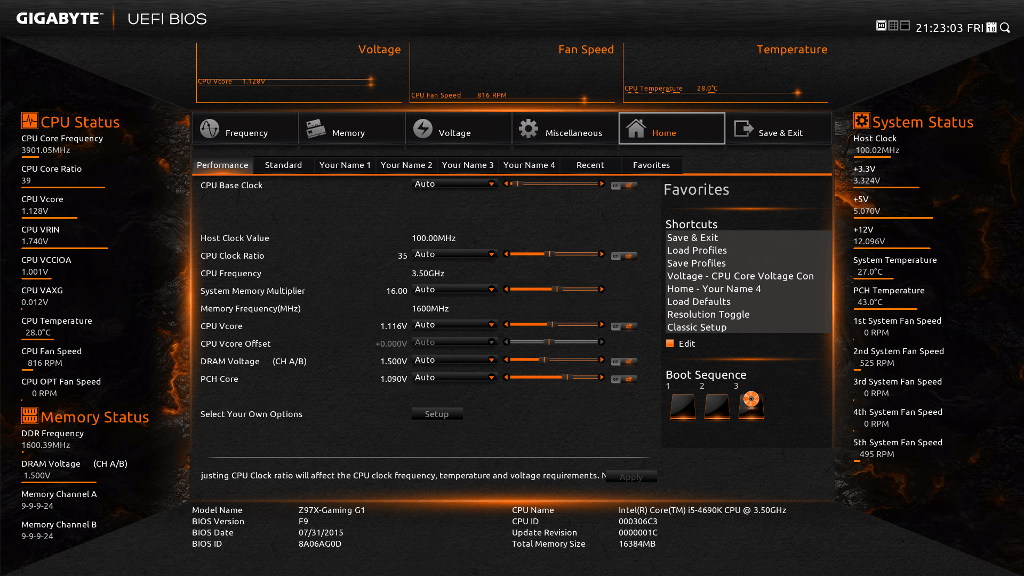Viewport: 1024px width, 576px height.
Task: Open the Voltage section
Action: (x=458, y=128)
